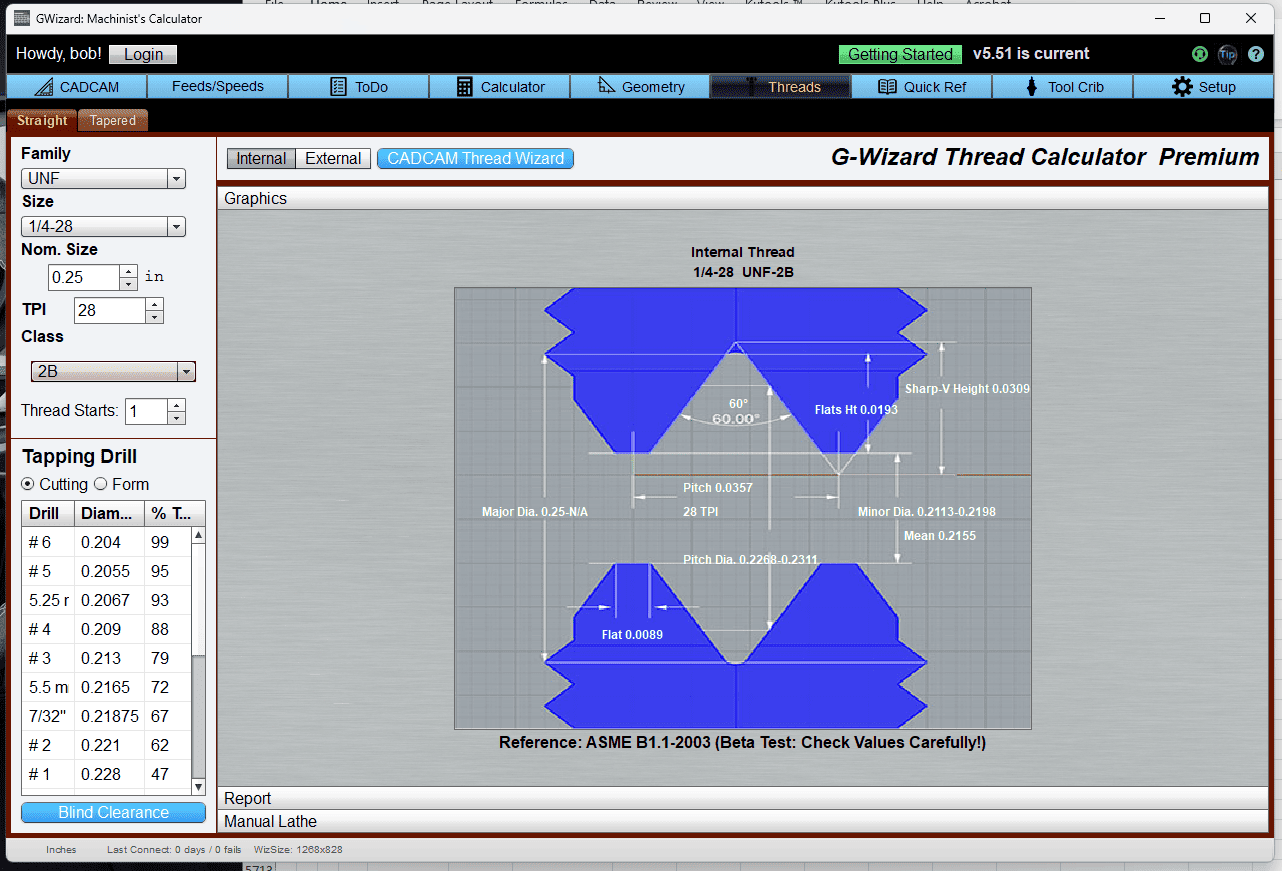Open the Quick Ref reference book
Screen dimensions: 1282x871
coord(921,86)
